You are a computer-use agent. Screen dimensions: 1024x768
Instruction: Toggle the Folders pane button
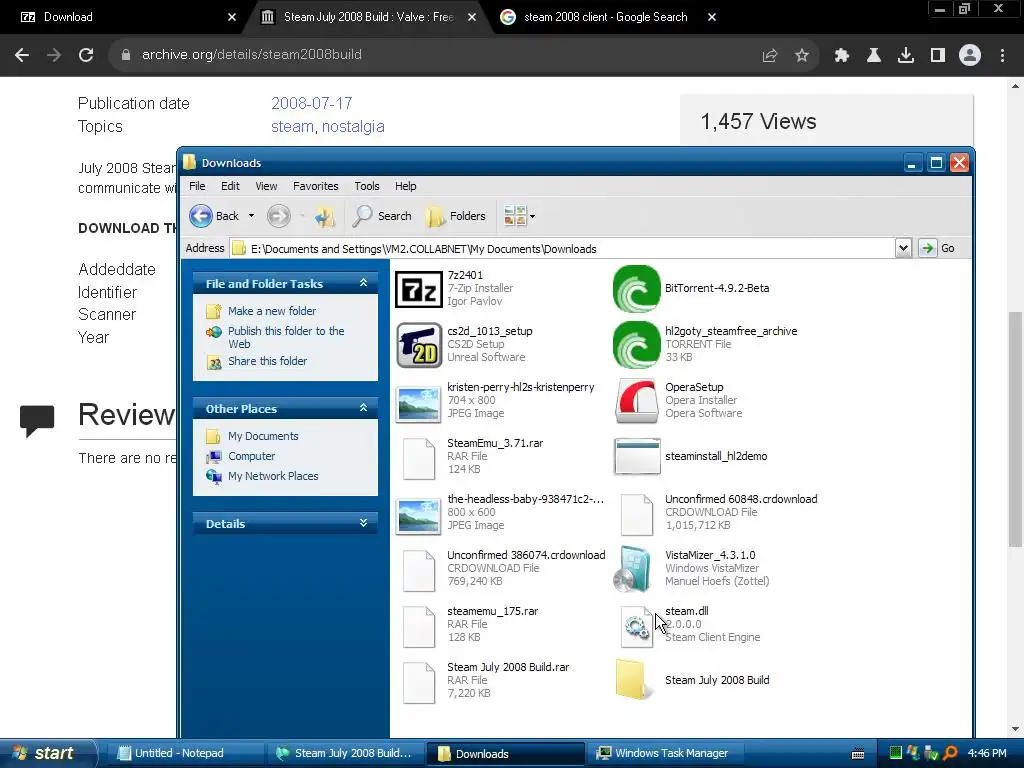456,216
